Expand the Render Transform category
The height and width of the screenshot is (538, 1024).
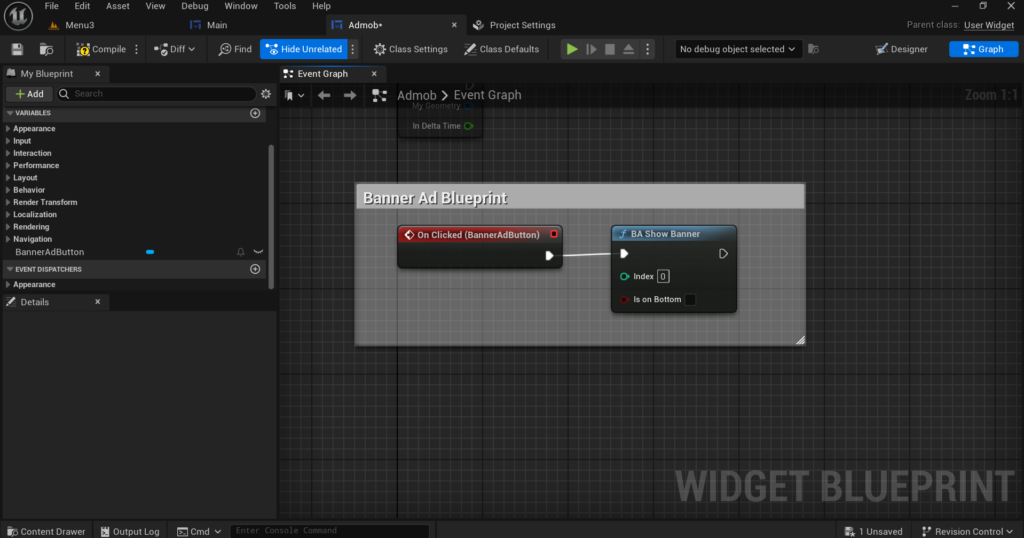click(8, 202)
